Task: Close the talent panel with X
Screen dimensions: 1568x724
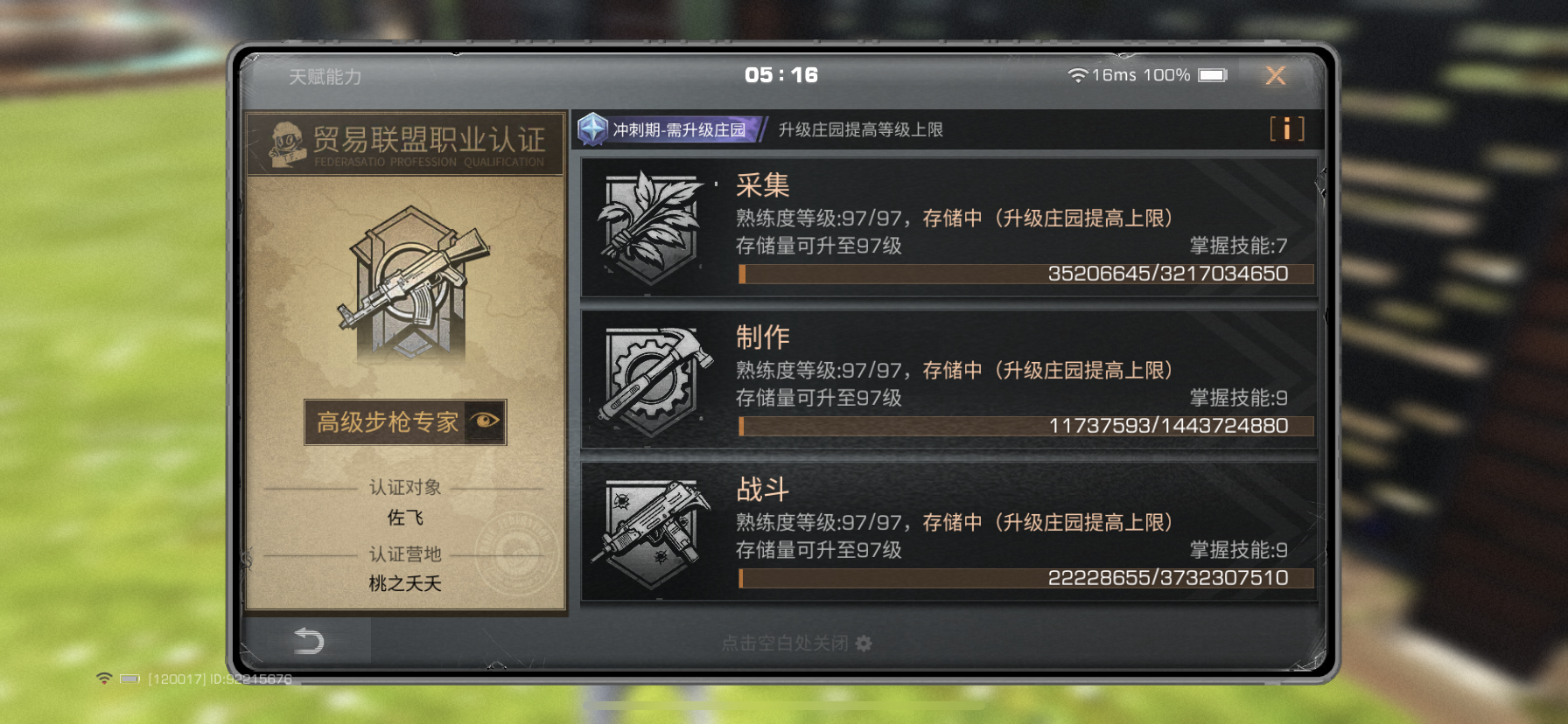Action: click(1276, 76)
